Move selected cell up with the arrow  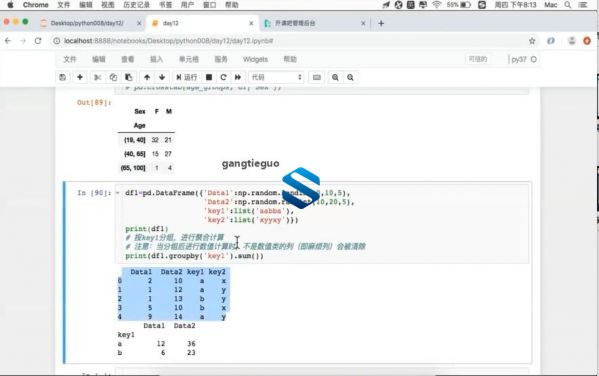(147, 77)
